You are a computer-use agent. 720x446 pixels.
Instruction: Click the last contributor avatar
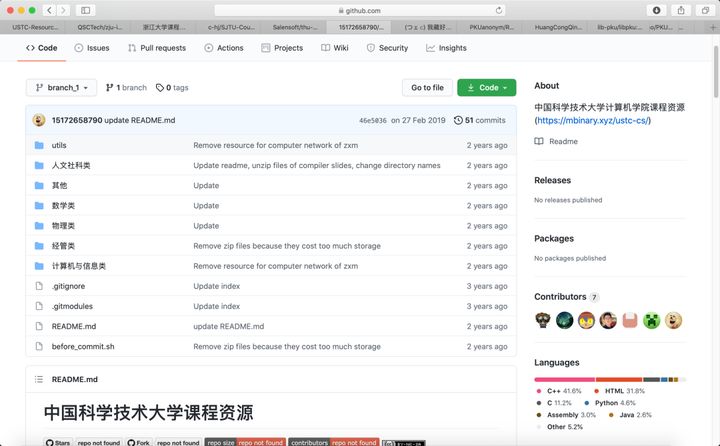click(x=674, y=320)
